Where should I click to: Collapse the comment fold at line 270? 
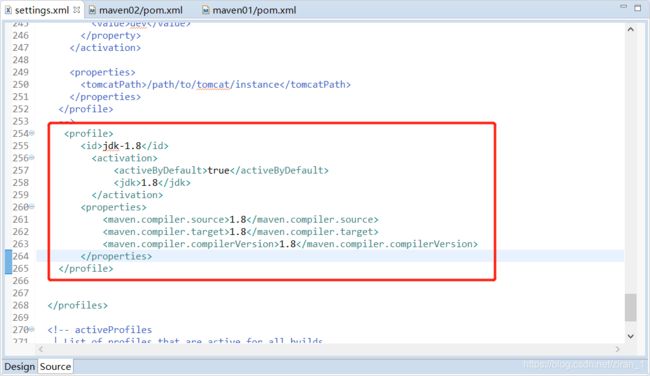[x=32, y=330]
